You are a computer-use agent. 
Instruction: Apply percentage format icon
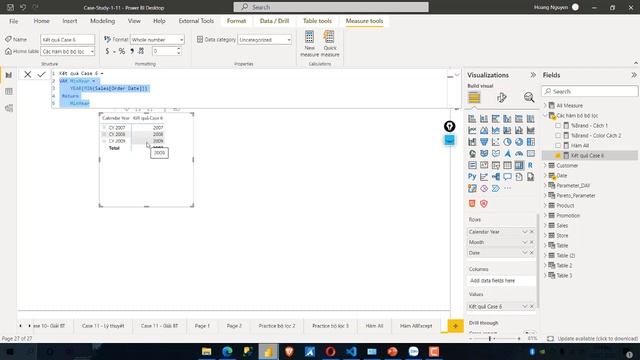122,51
